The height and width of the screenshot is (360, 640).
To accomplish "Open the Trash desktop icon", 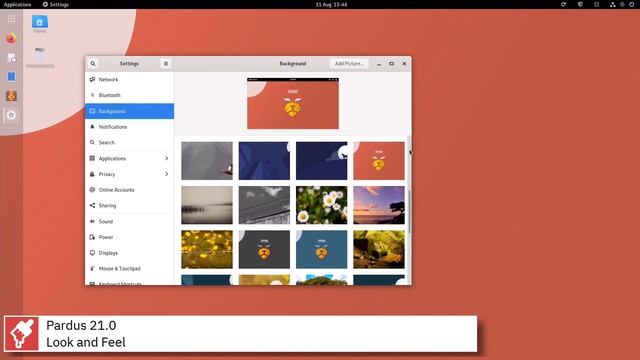I will click(40, 58).
